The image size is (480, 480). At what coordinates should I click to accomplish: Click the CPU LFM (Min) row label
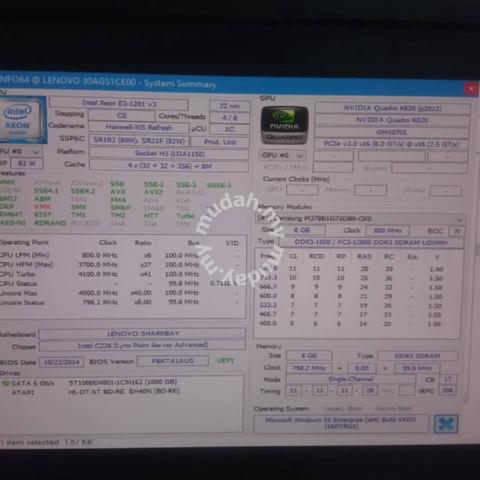coord(24,255)
